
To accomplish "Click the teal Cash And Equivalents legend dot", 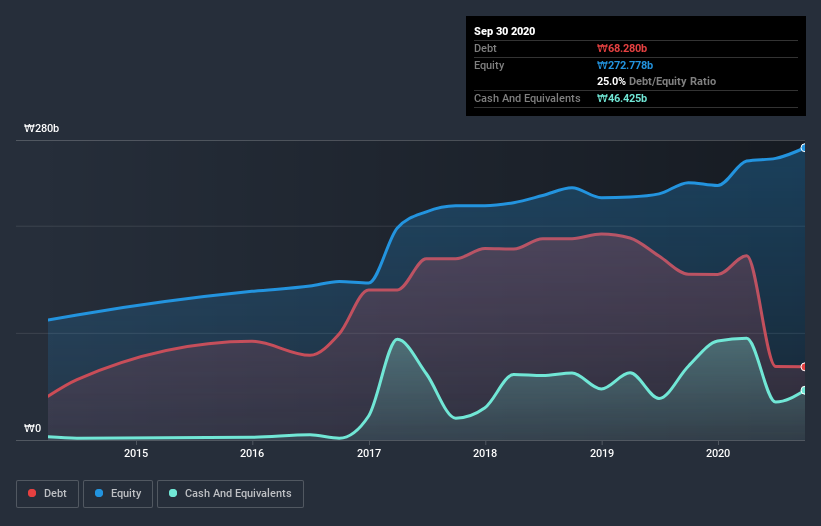I will coord(173,493).
